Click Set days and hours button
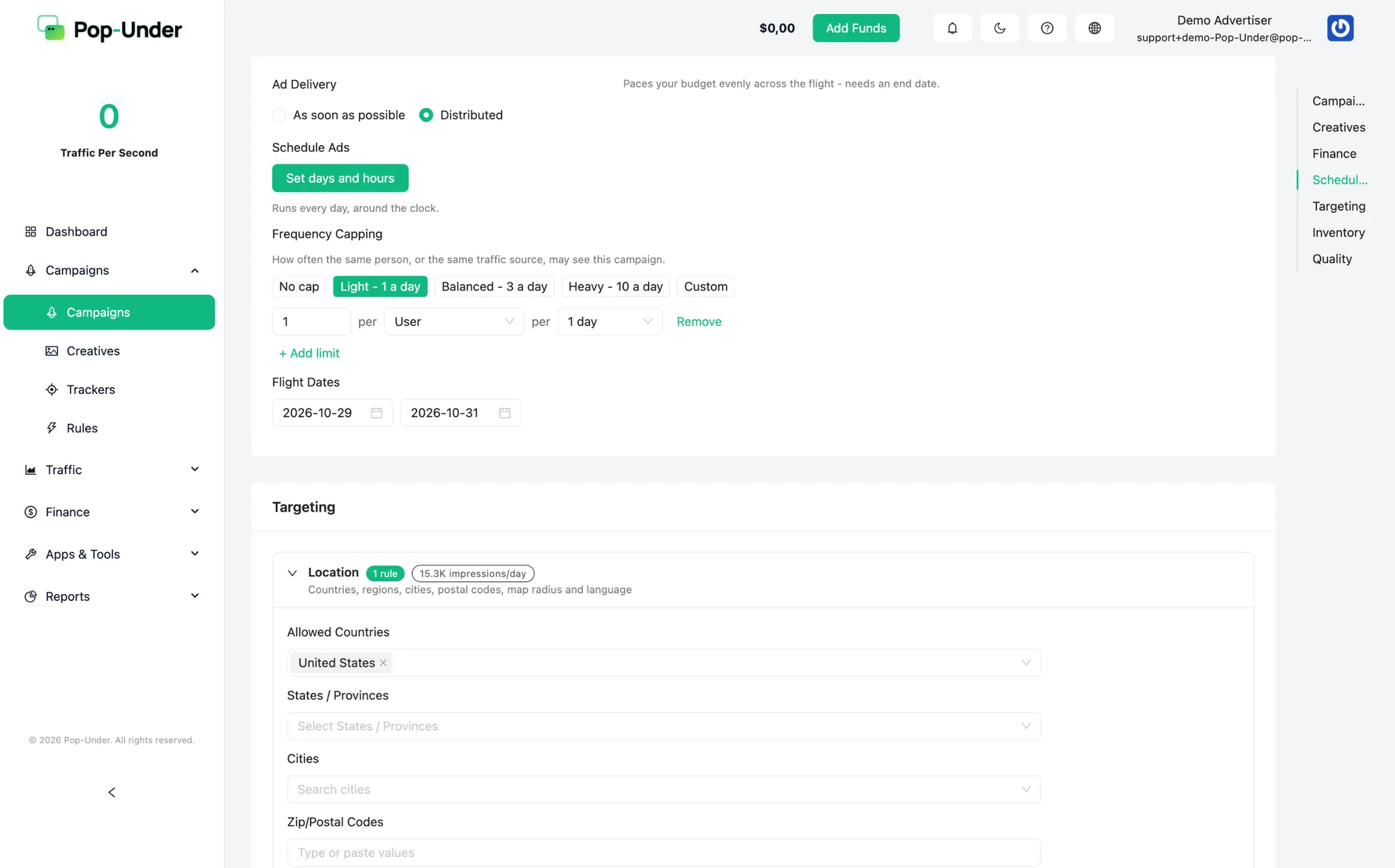Image resolution: width=1395 pixels, height=868 pixels. click(x=340, y=178)
